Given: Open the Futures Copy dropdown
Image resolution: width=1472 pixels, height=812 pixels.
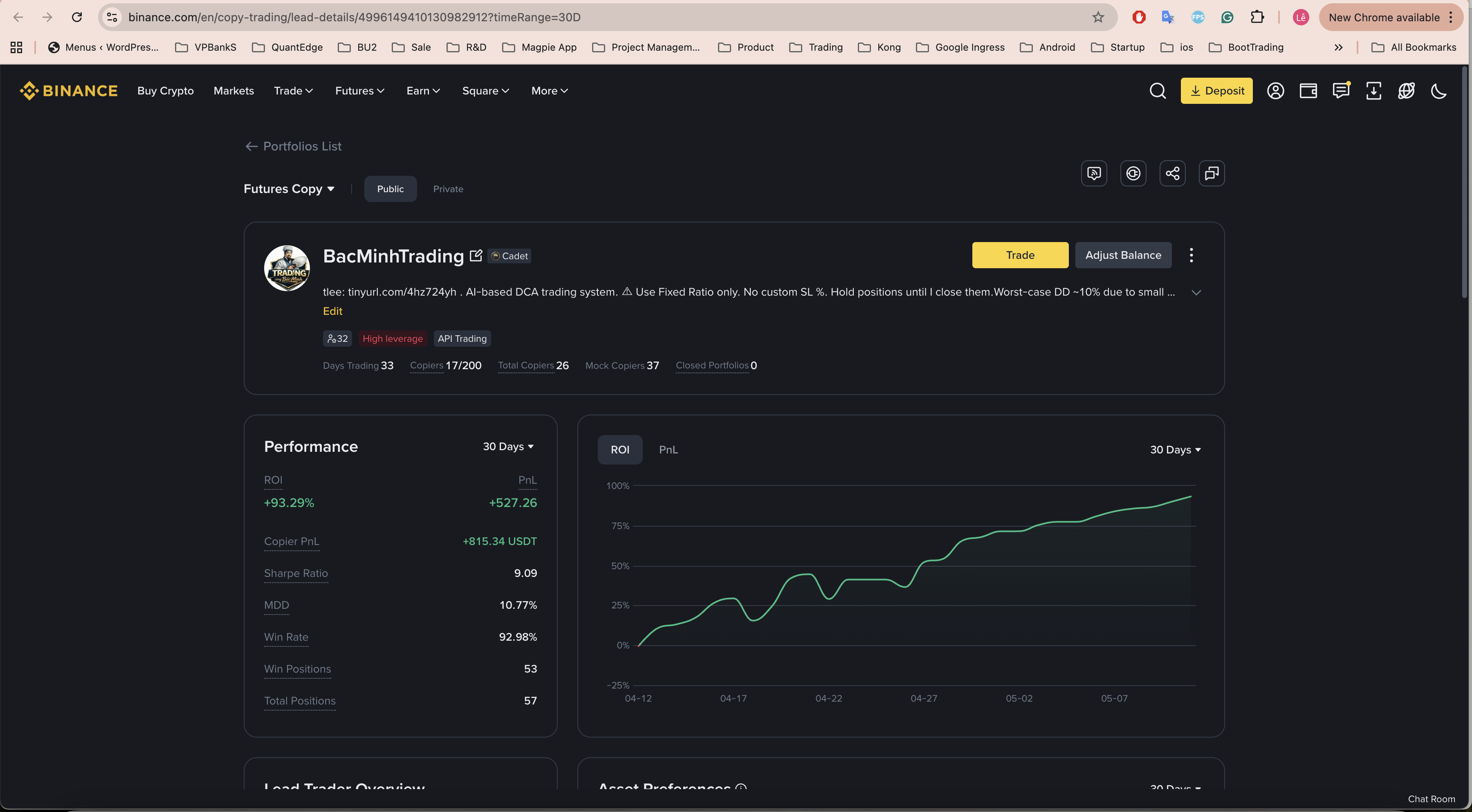Looking at the screenshot, I should [x=289, y=188].
